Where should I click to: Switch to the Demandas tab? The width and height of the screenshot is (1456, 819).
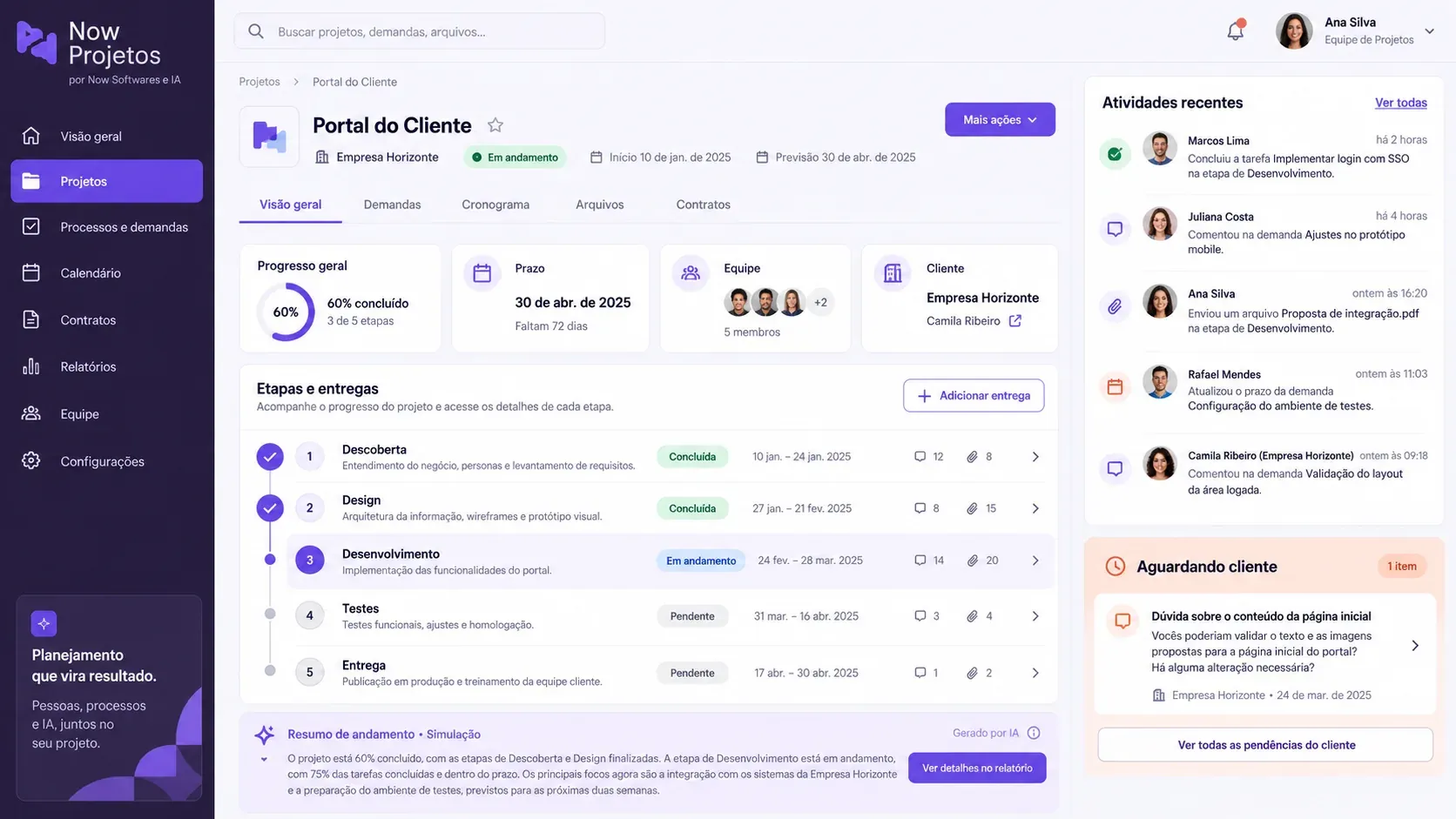pos(392,205)
